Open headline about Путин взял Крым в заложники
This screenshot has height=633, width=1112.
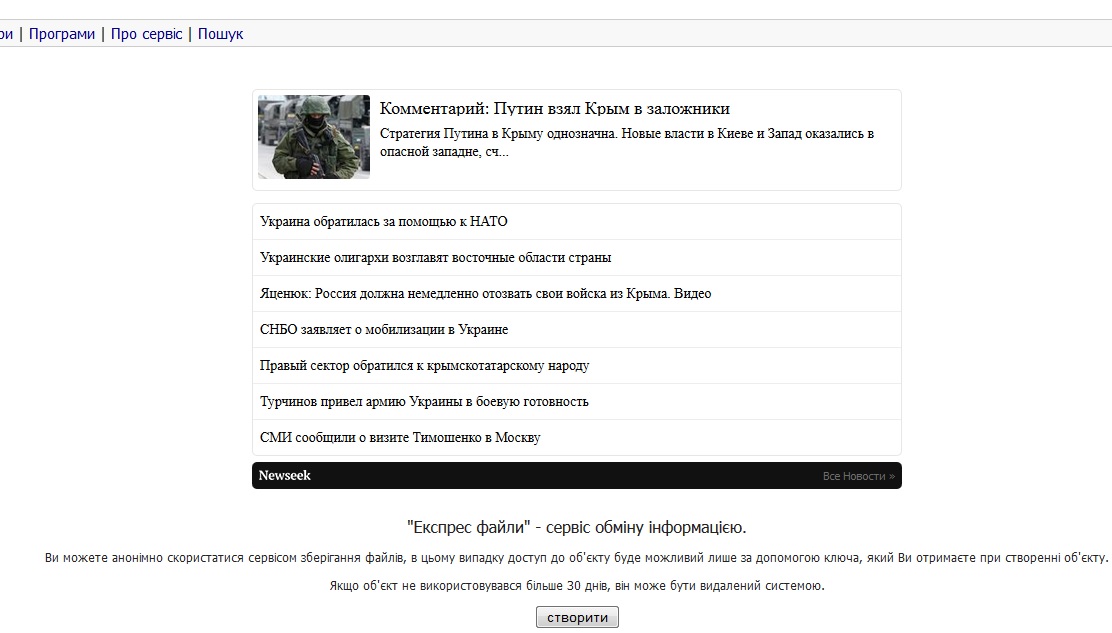point(554,109)
